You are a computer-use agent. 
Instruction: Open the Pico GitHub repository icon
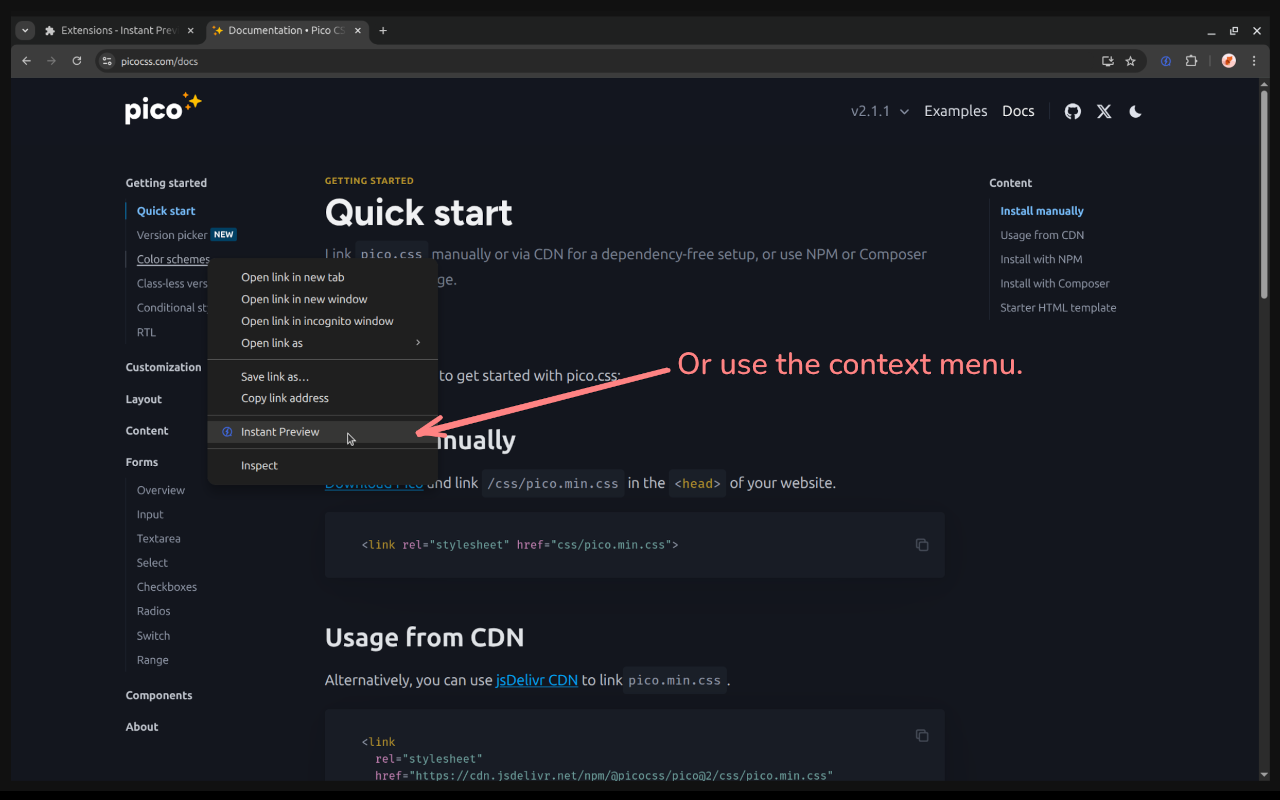(x=1072, y=111)
